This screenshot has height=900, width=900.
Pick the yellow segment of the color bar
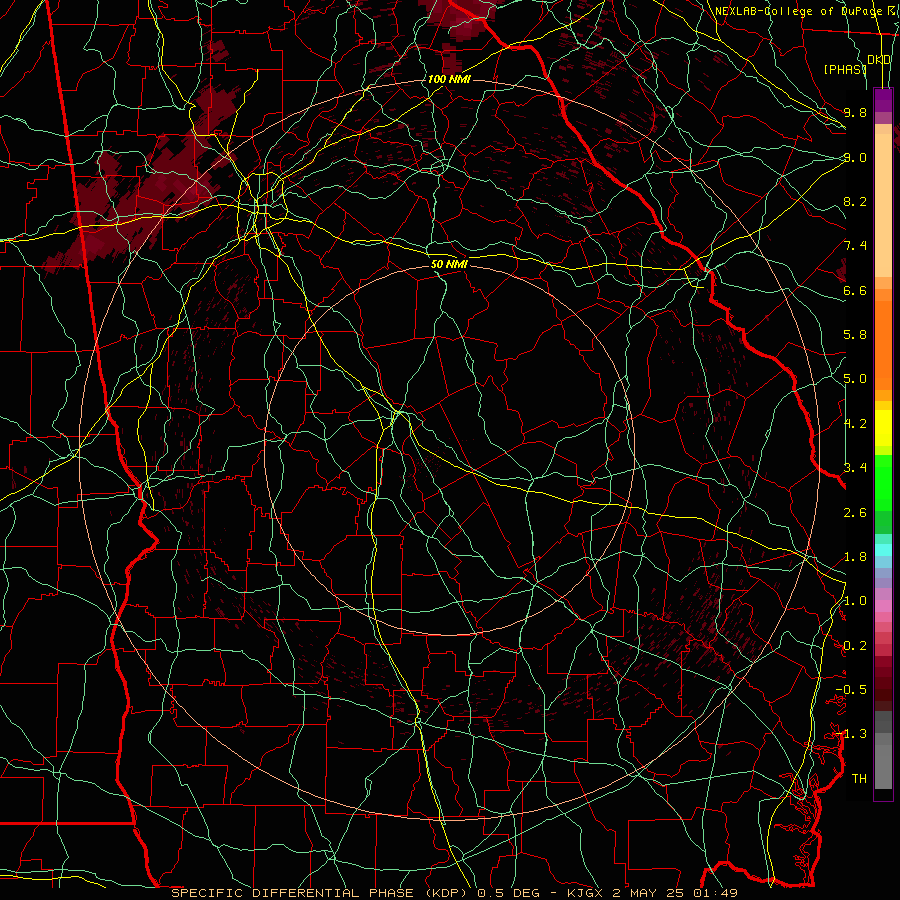[883, 428]
